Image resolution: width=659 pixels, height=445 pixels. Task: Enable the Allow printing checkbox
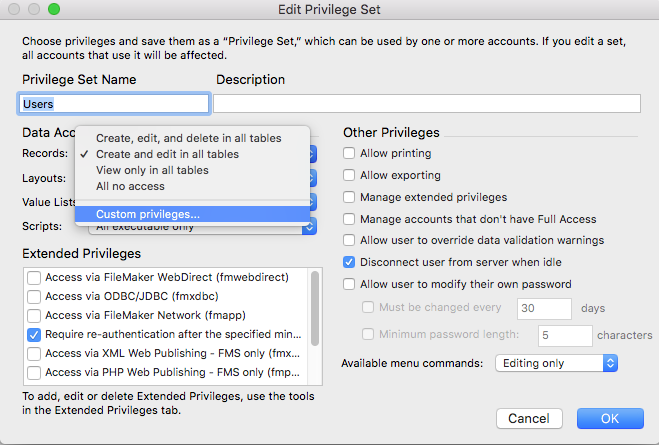[349, 154]
